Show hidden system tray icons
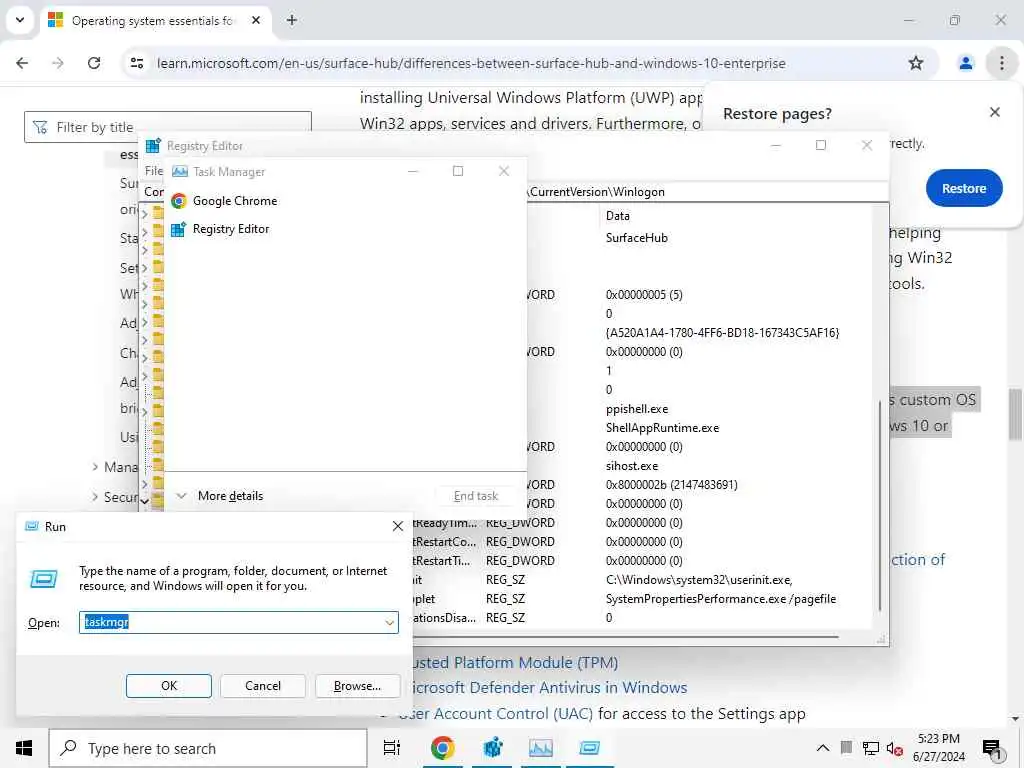The width and height of the screenshot is (1024, 768). tap(823, 748)
